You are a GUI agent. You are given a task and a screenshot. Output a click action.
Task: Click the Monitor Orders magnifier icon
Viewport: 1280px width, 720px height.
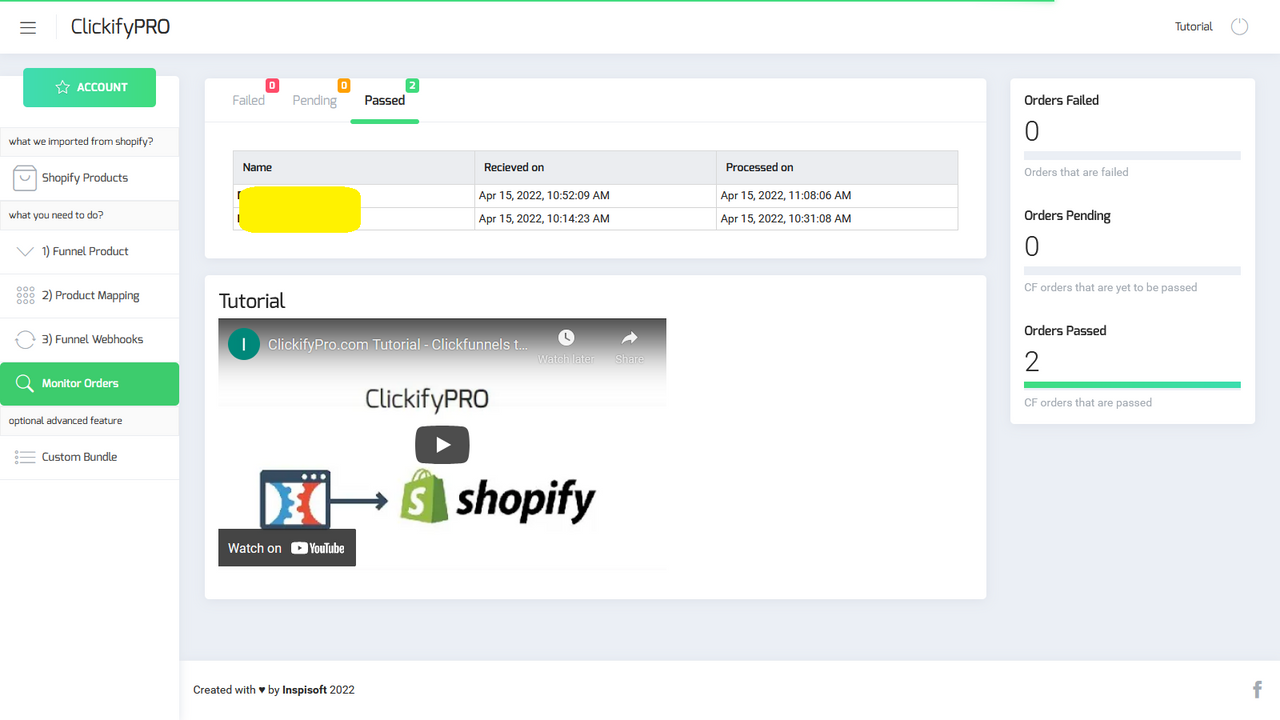25,384
